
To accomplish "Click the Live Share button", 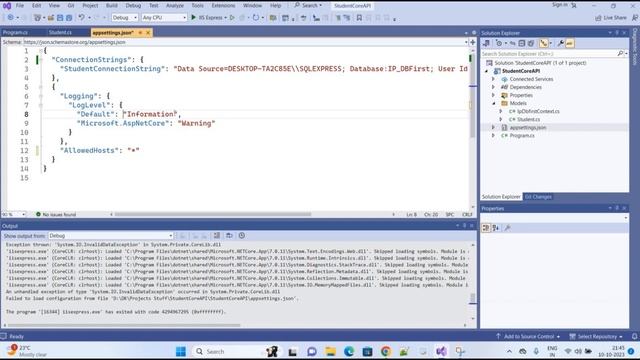I will [x=610, y=18].
